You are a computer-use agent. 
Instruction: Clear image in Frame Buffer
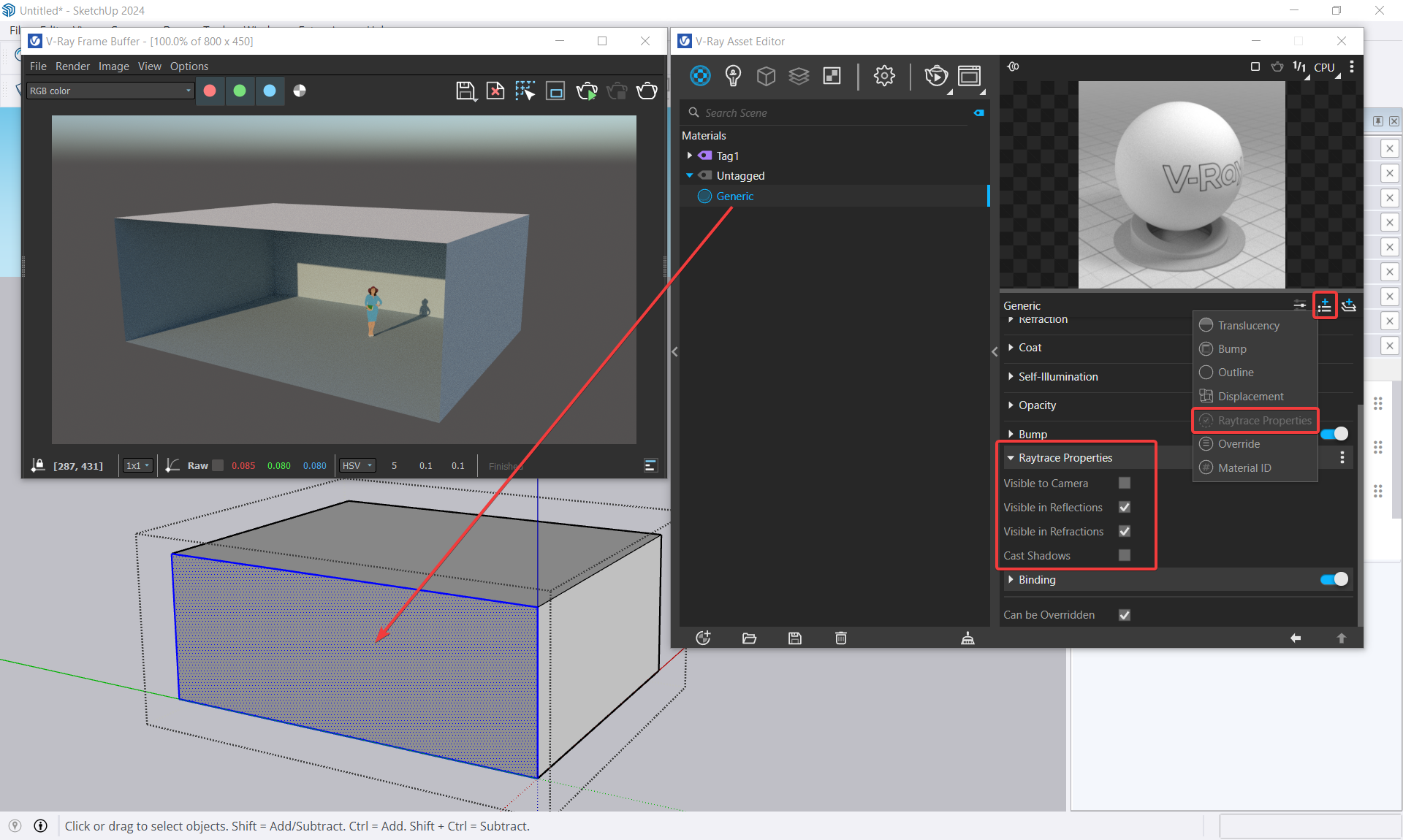pos(495,91)
